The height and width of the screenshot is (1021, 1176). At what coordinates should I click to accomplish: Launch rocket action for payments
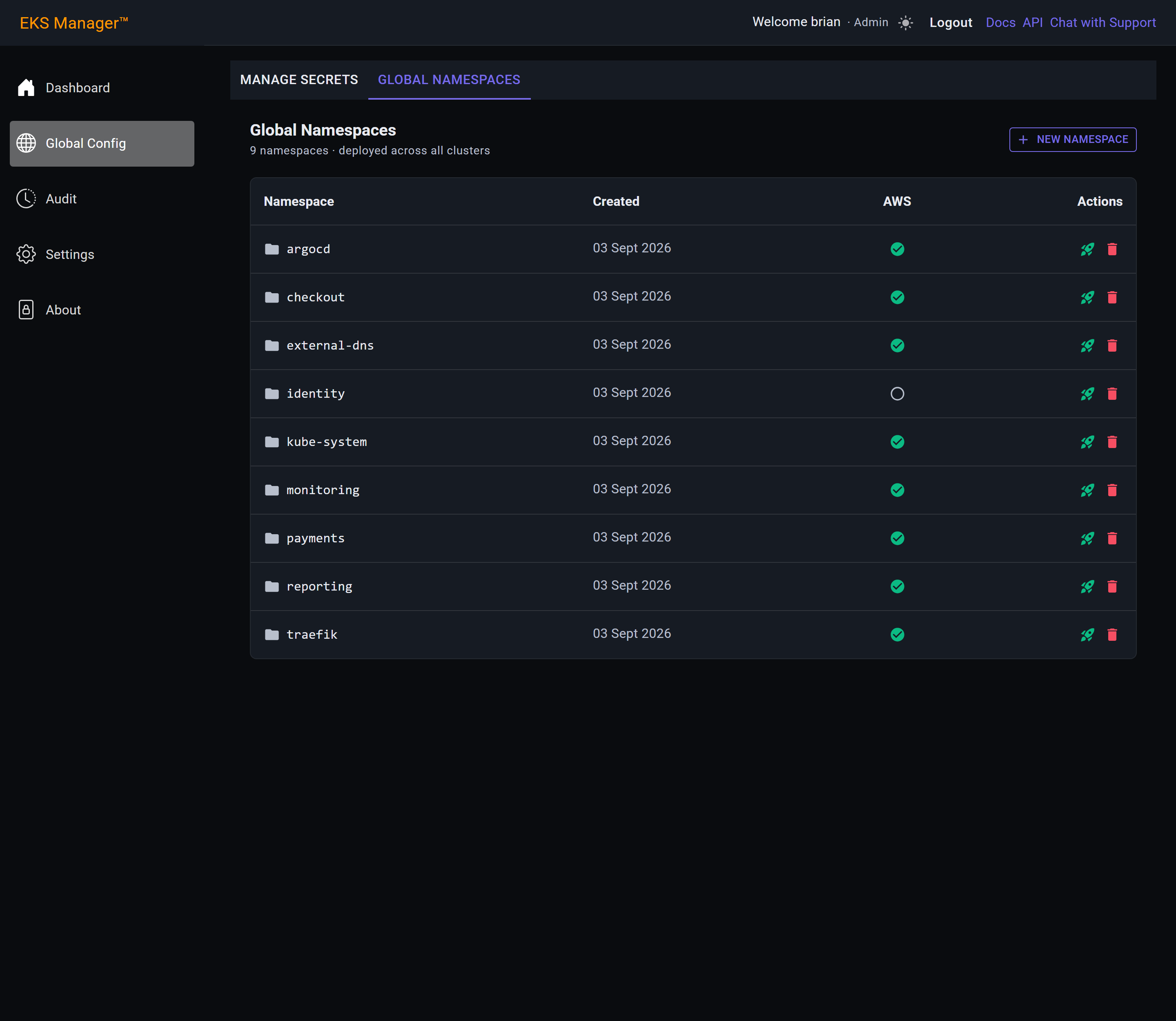[x=1087, y=538]
